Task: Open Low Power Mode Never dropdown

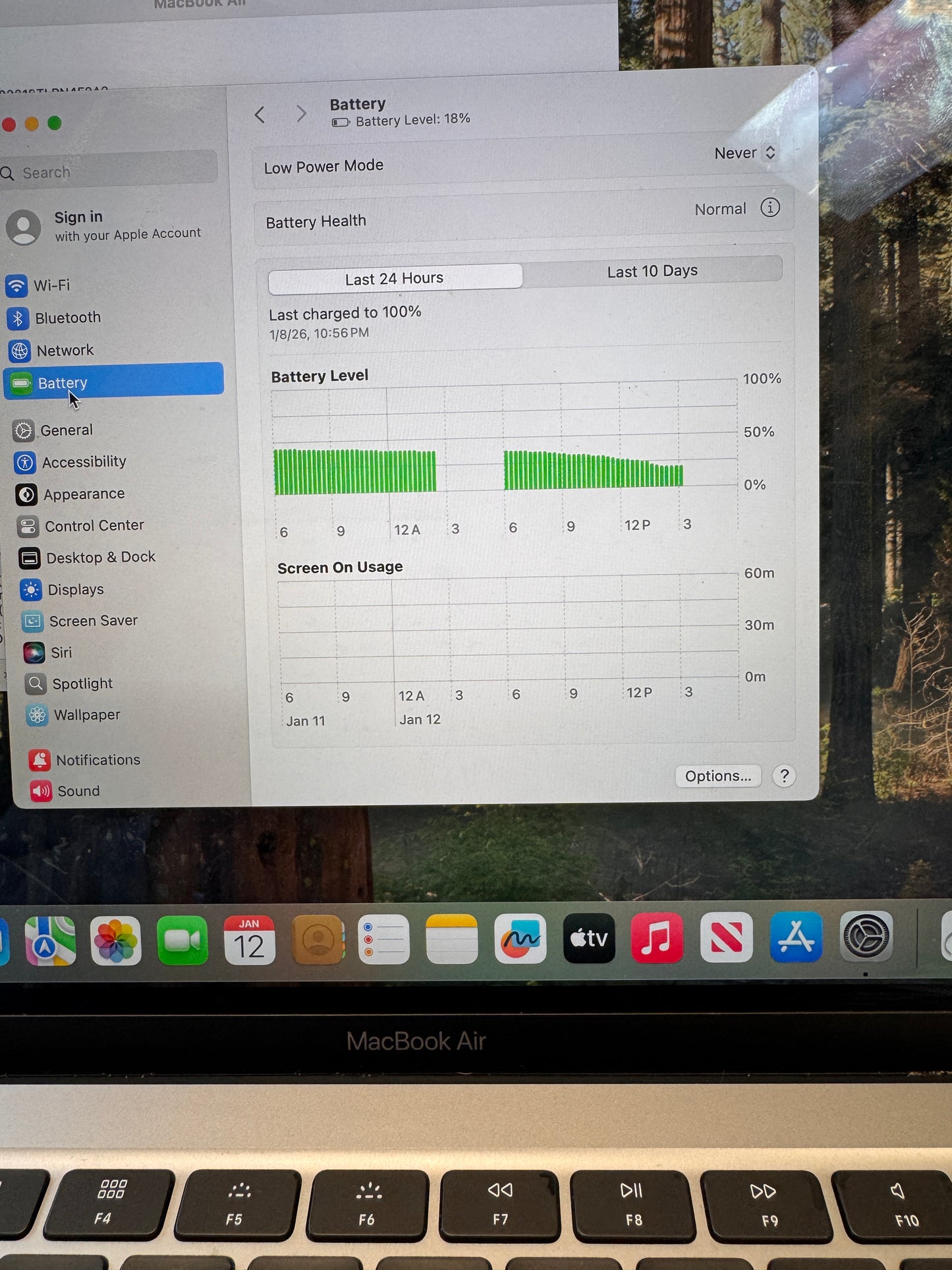Action: (745, 153)
